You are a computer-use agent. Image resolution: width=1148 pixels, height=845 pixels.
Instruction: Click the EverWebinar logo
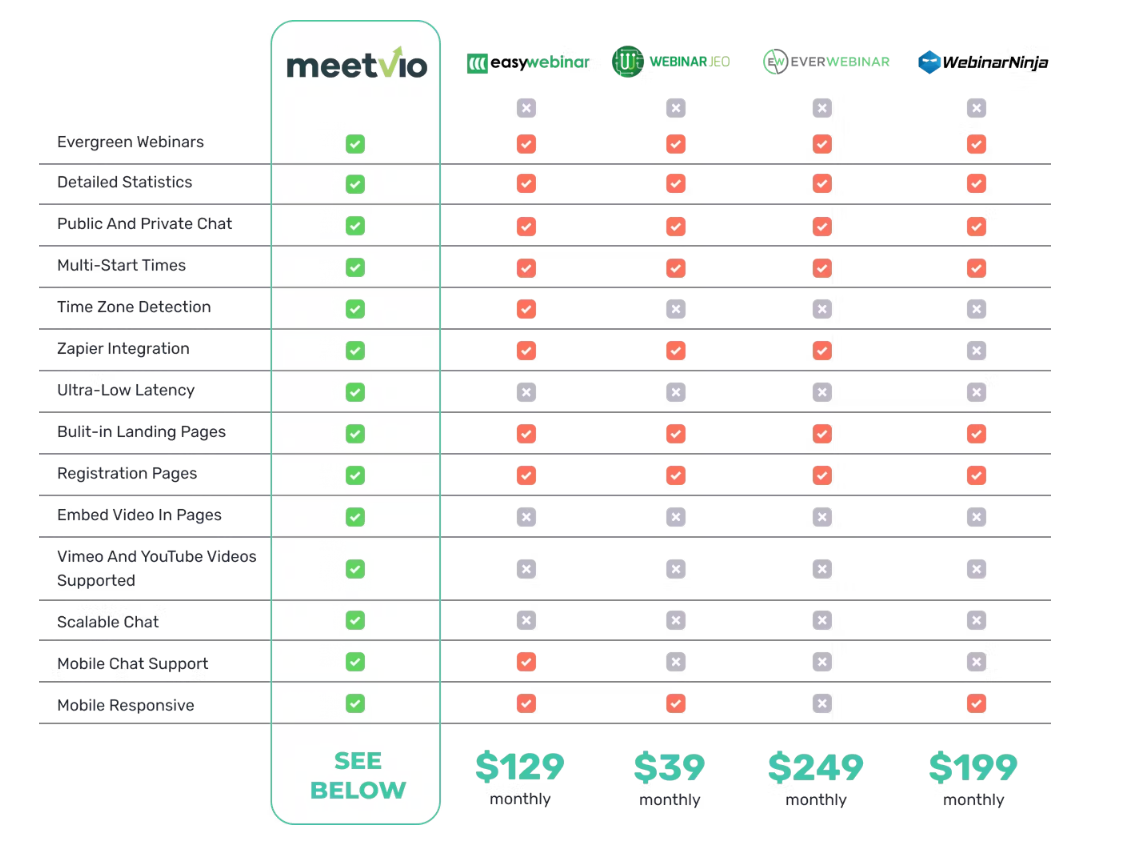pyautogui.click(x=826, y=62)
